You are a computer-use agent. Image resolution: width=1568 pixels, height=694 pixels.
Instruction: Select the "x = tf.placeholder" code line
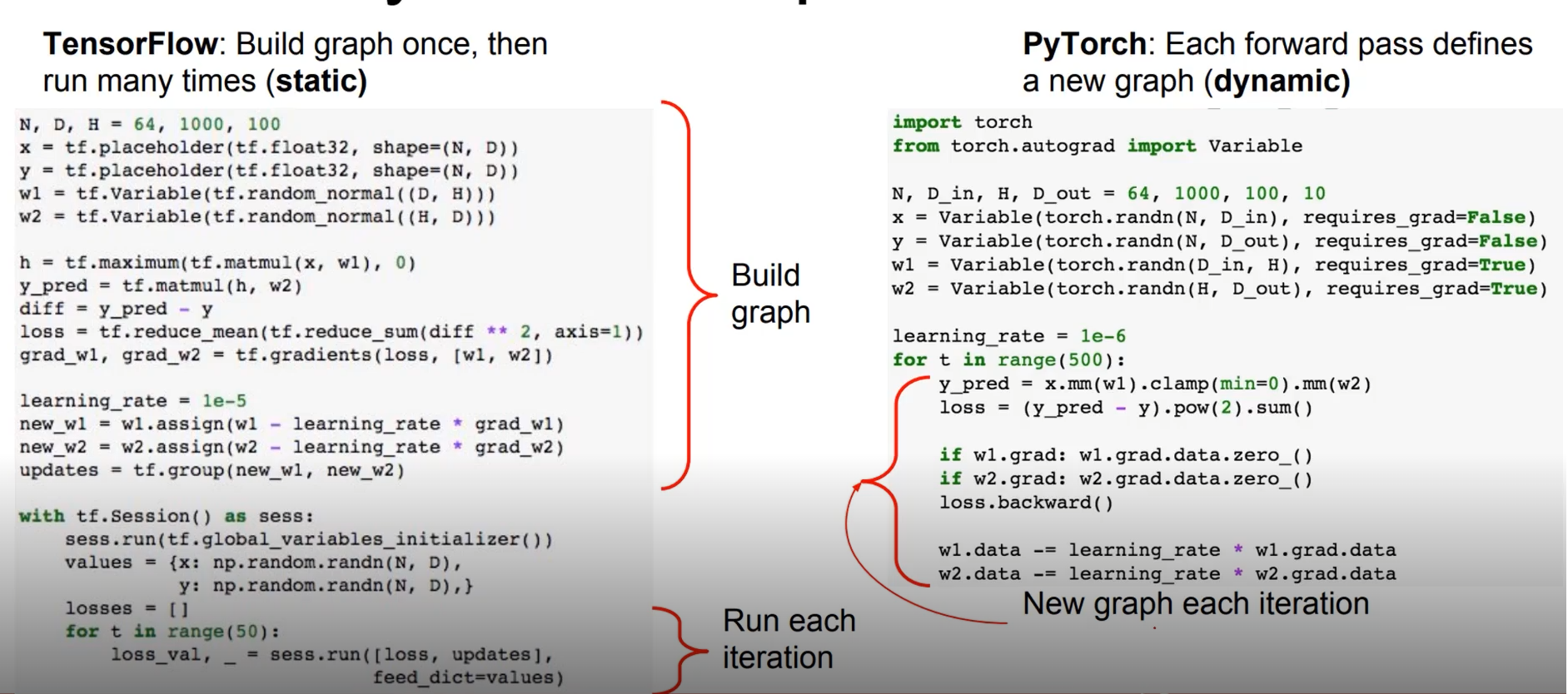pos(269,147)
